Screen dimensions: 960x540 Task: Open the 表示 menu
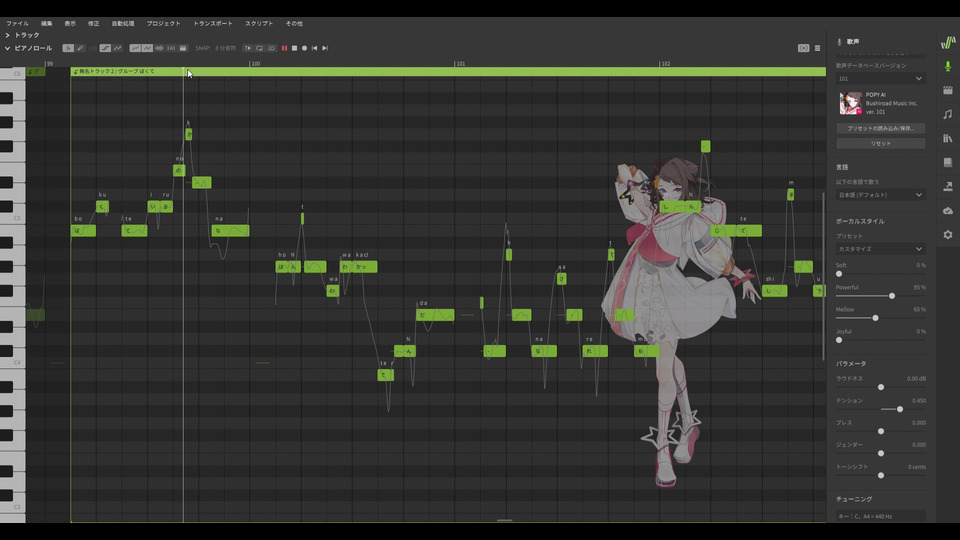click(x=70, y=23)
